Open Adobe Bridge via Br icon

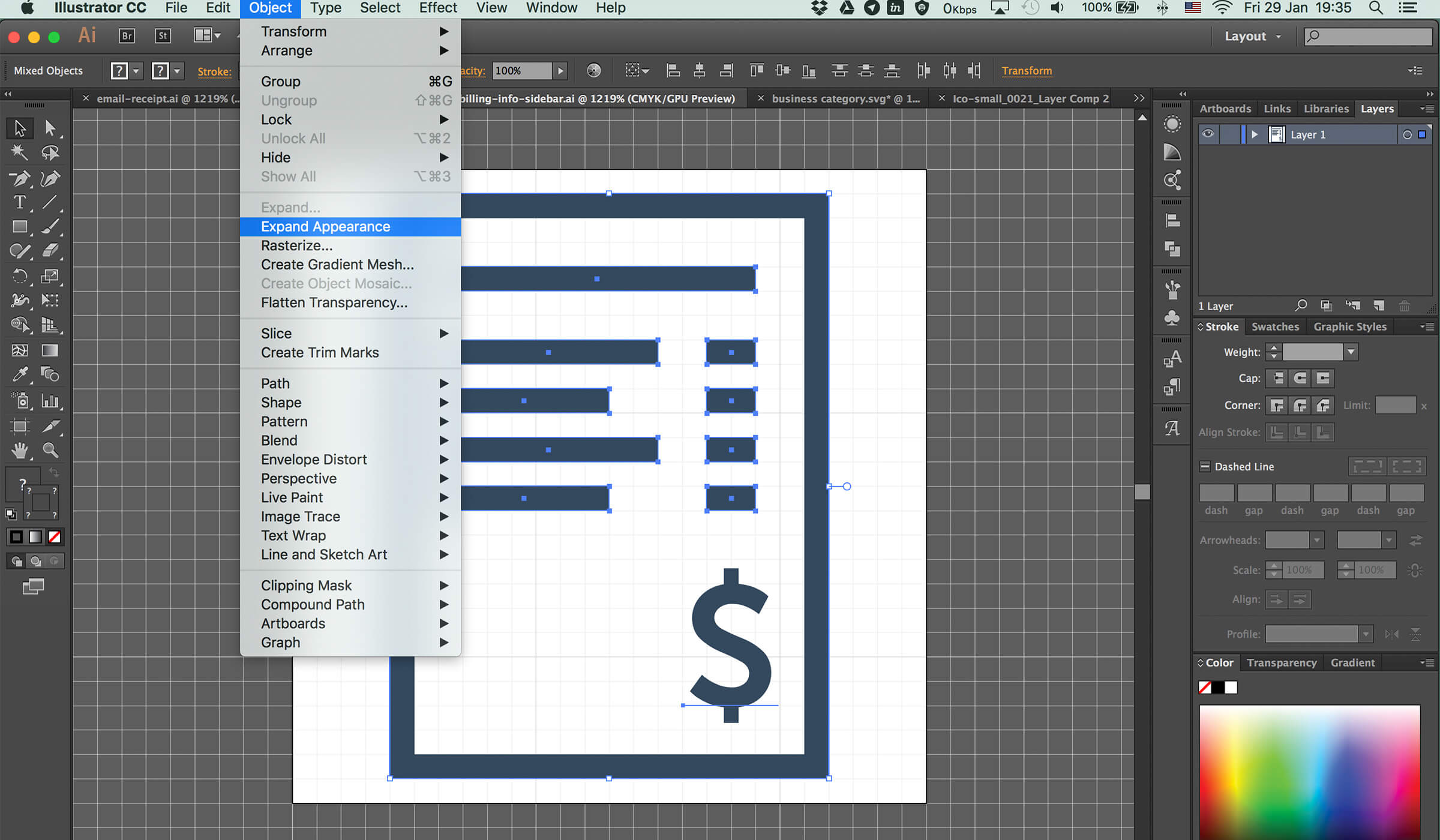coord(127,36)
